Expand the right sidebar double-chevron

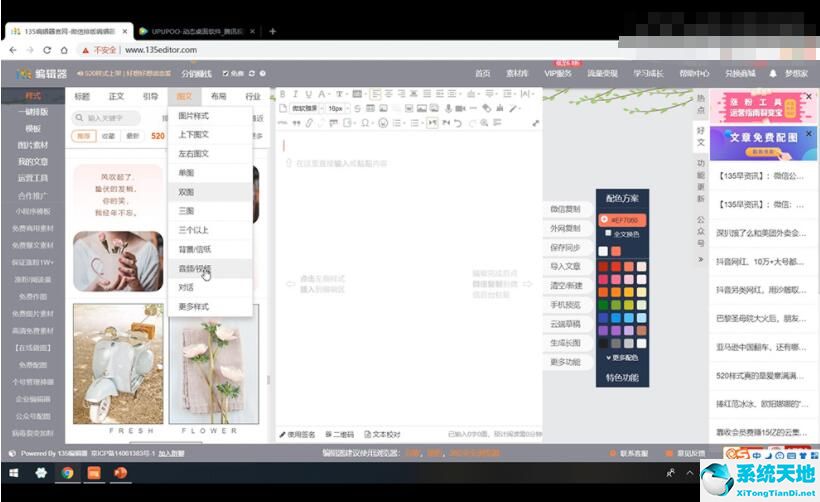[x=701, y=259]
